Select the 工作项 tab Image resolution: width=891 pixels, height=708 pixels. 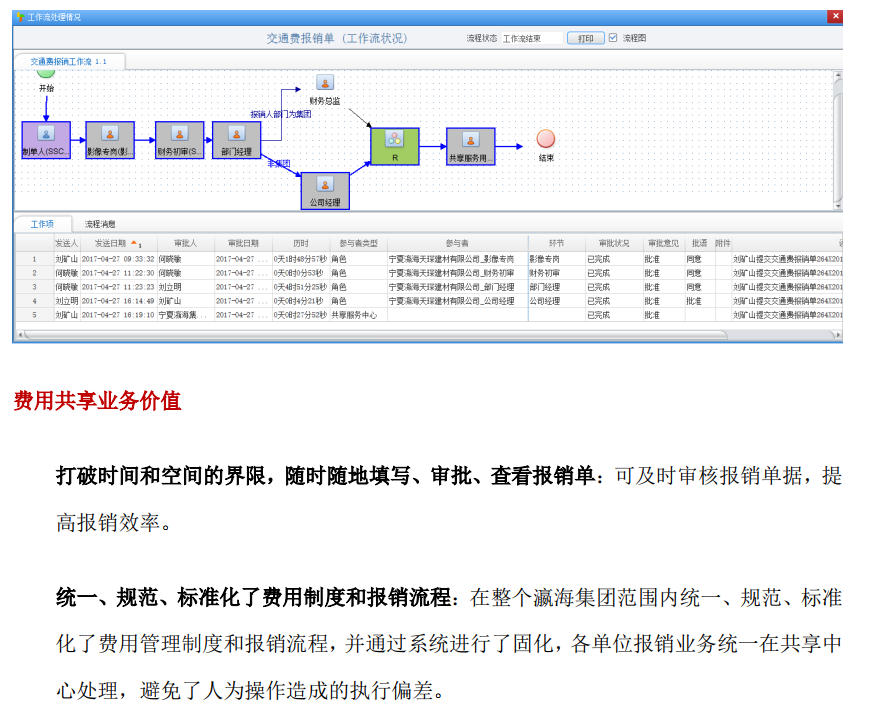coord(42,224)
